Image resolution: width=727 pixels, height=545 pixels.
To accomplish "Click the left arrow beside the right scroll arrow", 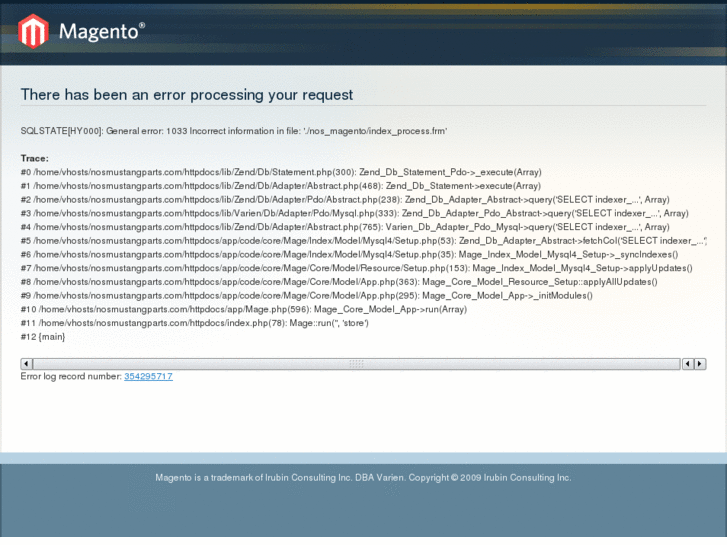I will (x=688, y=364).
